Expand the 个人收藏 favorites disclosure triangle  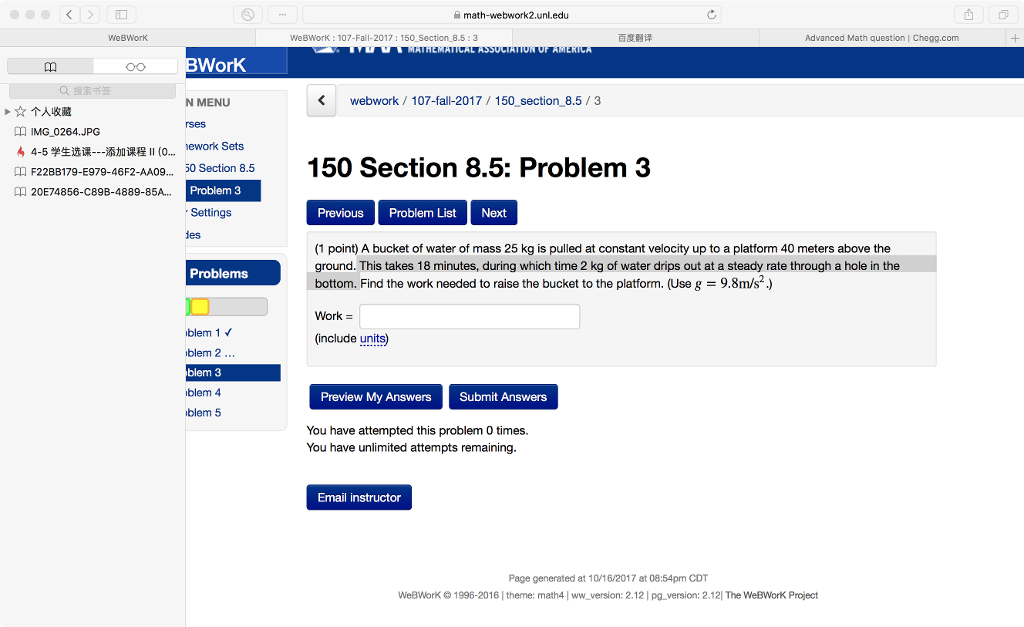(8, 113)
